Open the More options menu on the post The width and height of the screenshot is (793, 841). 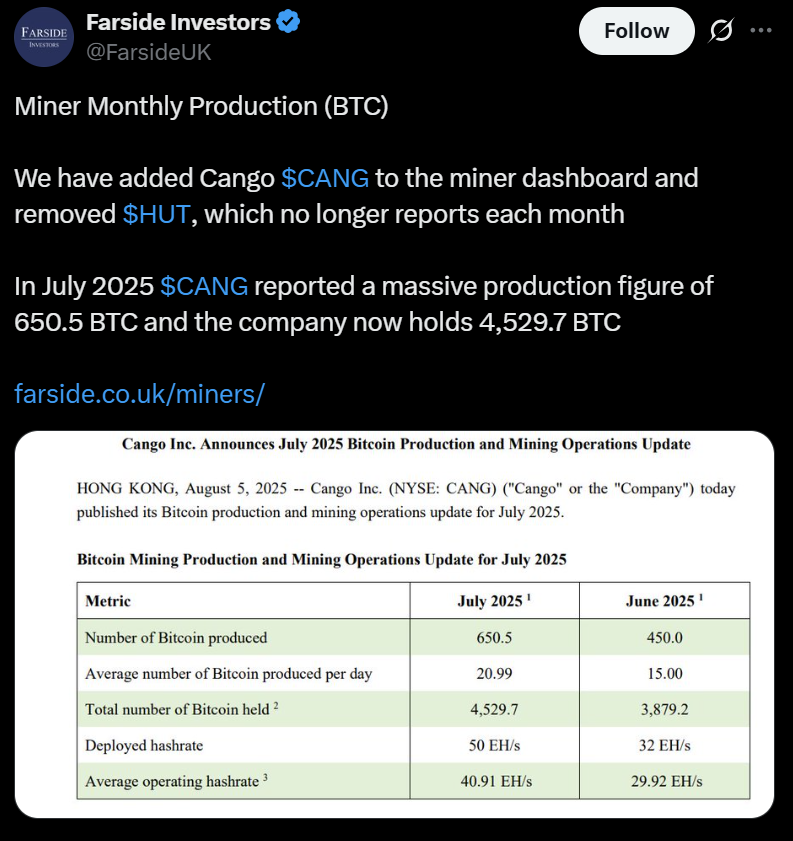[761, 30]
